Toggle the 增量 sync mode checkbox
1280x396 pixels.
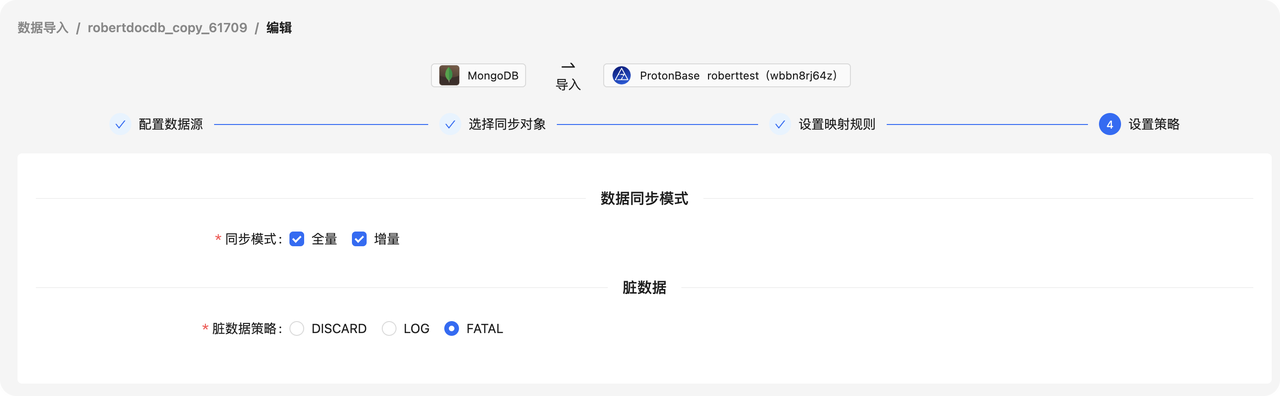coord(359,239)
